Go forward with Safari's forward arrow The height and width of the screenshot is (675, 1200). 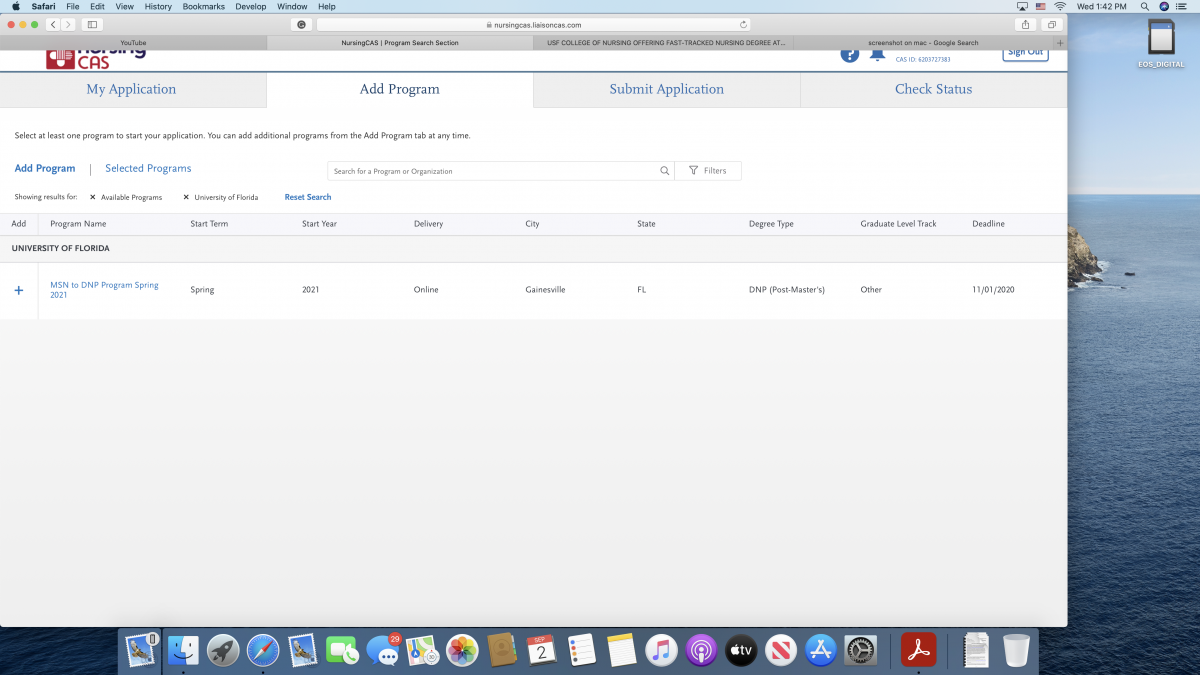[x=68, y=24]
